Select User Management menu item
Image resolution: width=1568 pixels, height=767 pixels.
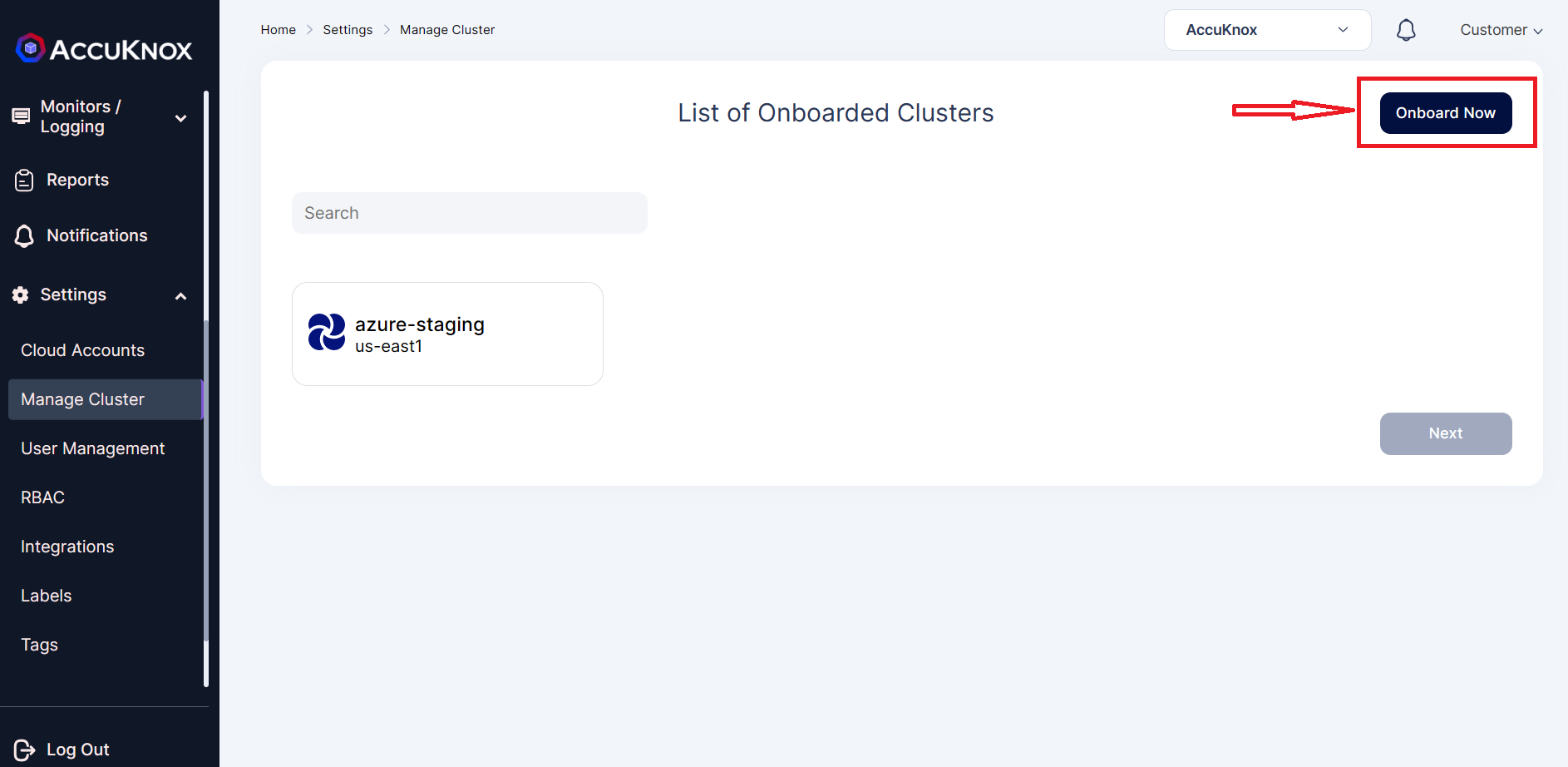click(x=93, y=448)
